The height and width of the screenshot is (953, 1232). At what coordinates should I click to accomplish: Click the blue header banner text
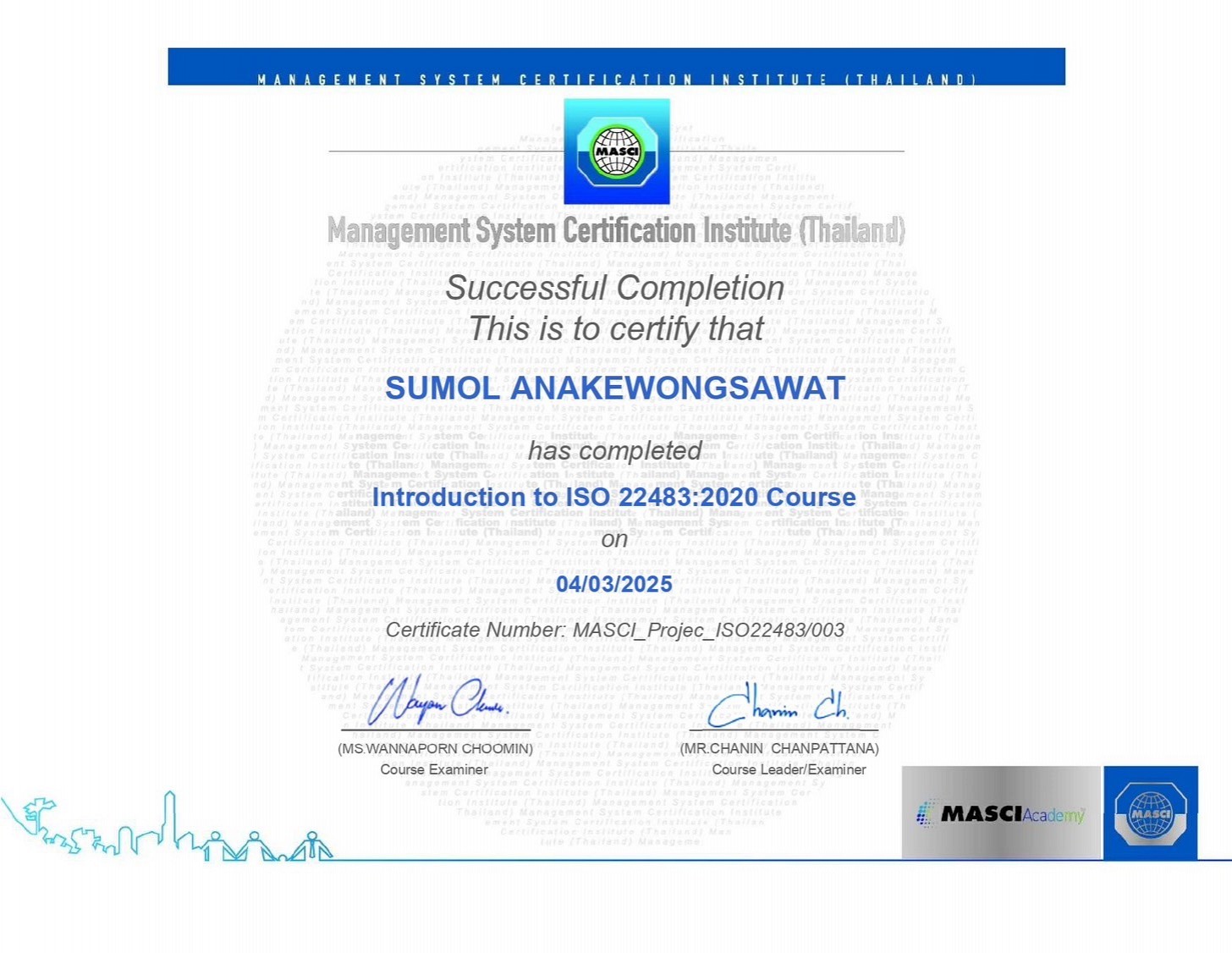click(x=617, y=80)
